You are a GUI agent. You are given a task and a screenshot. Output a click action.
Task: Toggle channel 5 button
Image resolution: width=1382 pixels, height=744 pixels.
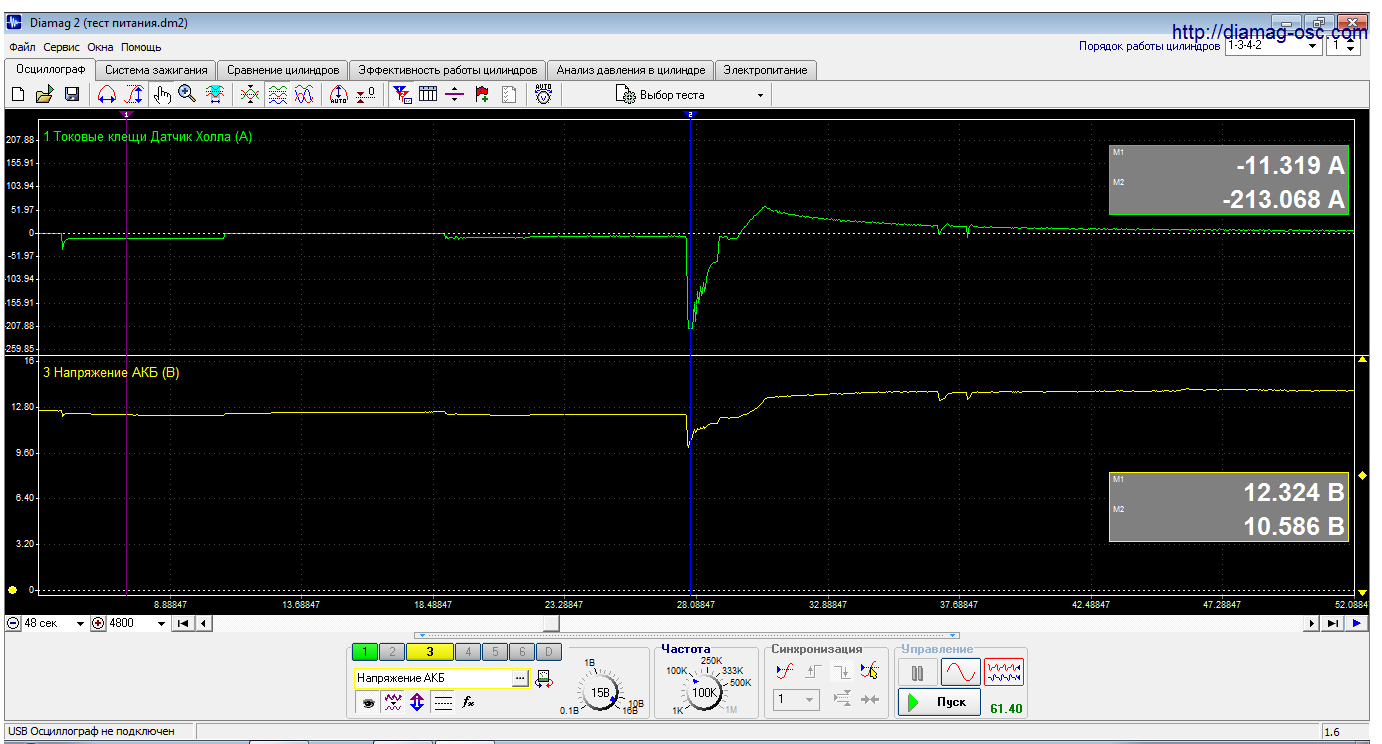pyautogui.click(x=494, y=652)
